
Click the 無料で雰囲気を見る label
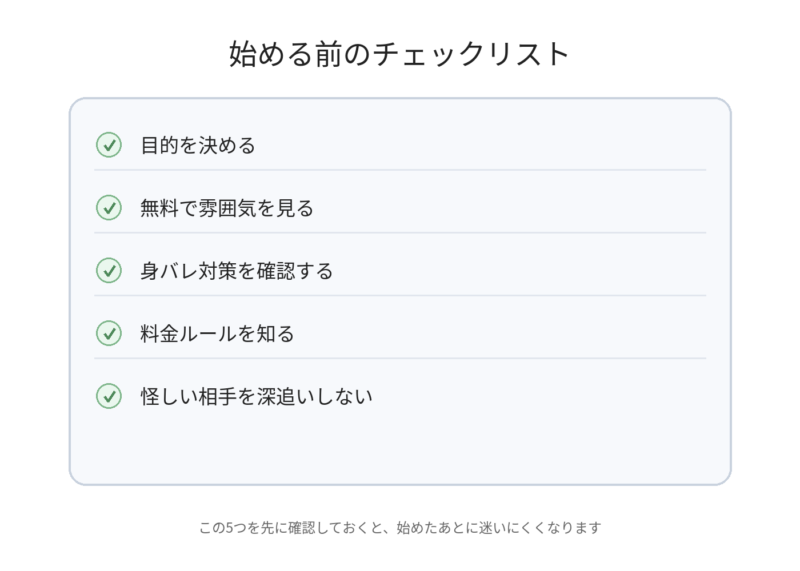[x=227, y=208]
